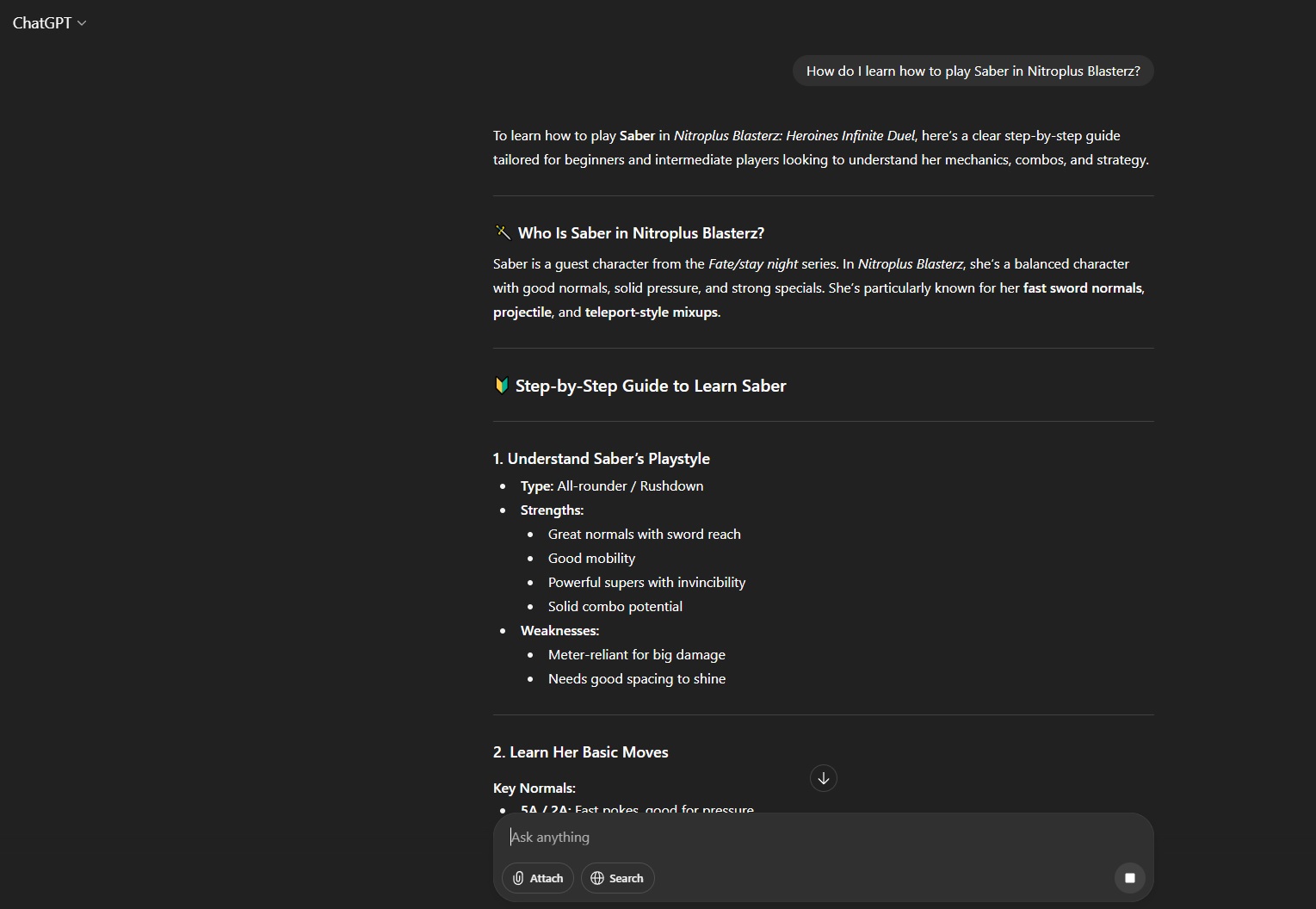Focus the Ask anything input field
The height and width of the screenshot is (909, 1316).
(x=823, y=837)
